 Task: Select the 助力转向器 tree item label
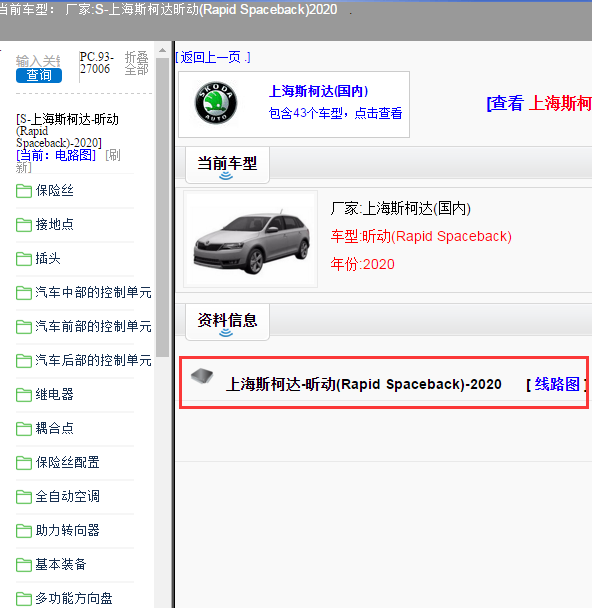[x=67, y=530]
